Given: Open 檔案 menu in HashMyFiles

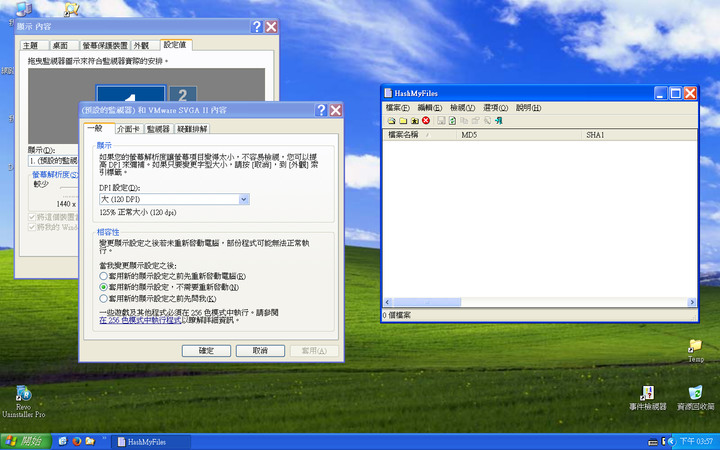Looking at the screenshot, I should (x=397, y=107).
